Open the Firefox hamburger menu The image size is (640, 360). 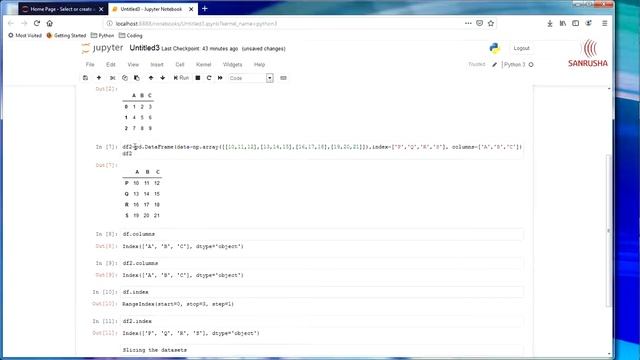(x=604, y=24)
